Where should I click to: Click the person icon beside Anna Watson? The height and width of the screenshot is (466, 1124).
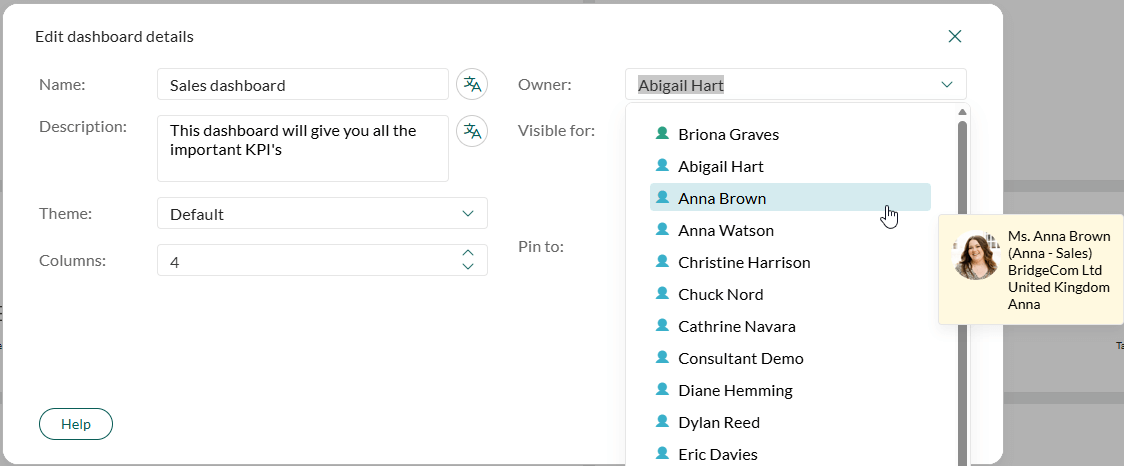[x=662, y=229]
